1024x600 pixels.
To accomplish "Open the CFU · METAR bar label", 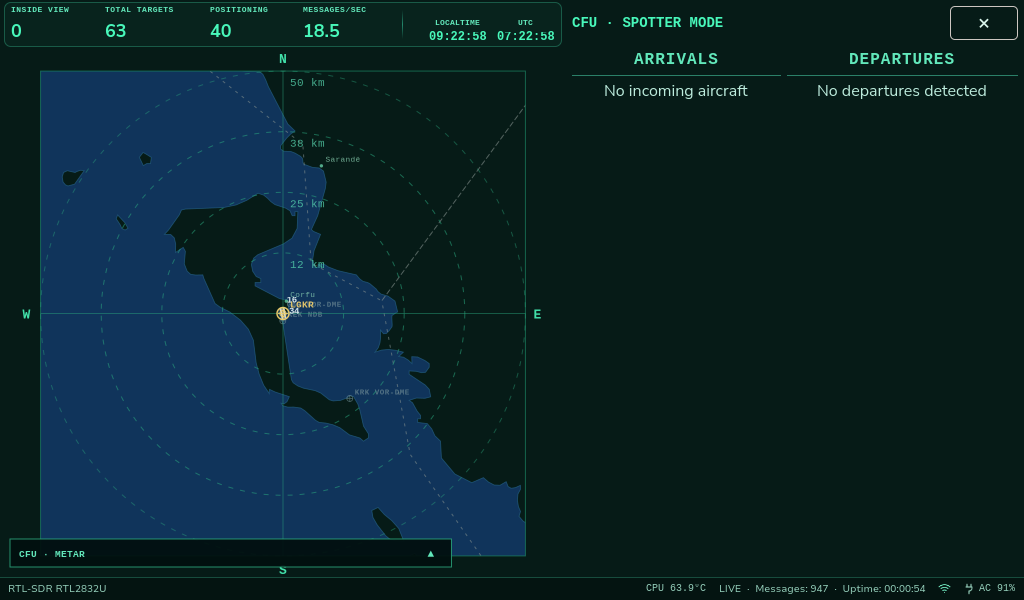I will 52,554.
